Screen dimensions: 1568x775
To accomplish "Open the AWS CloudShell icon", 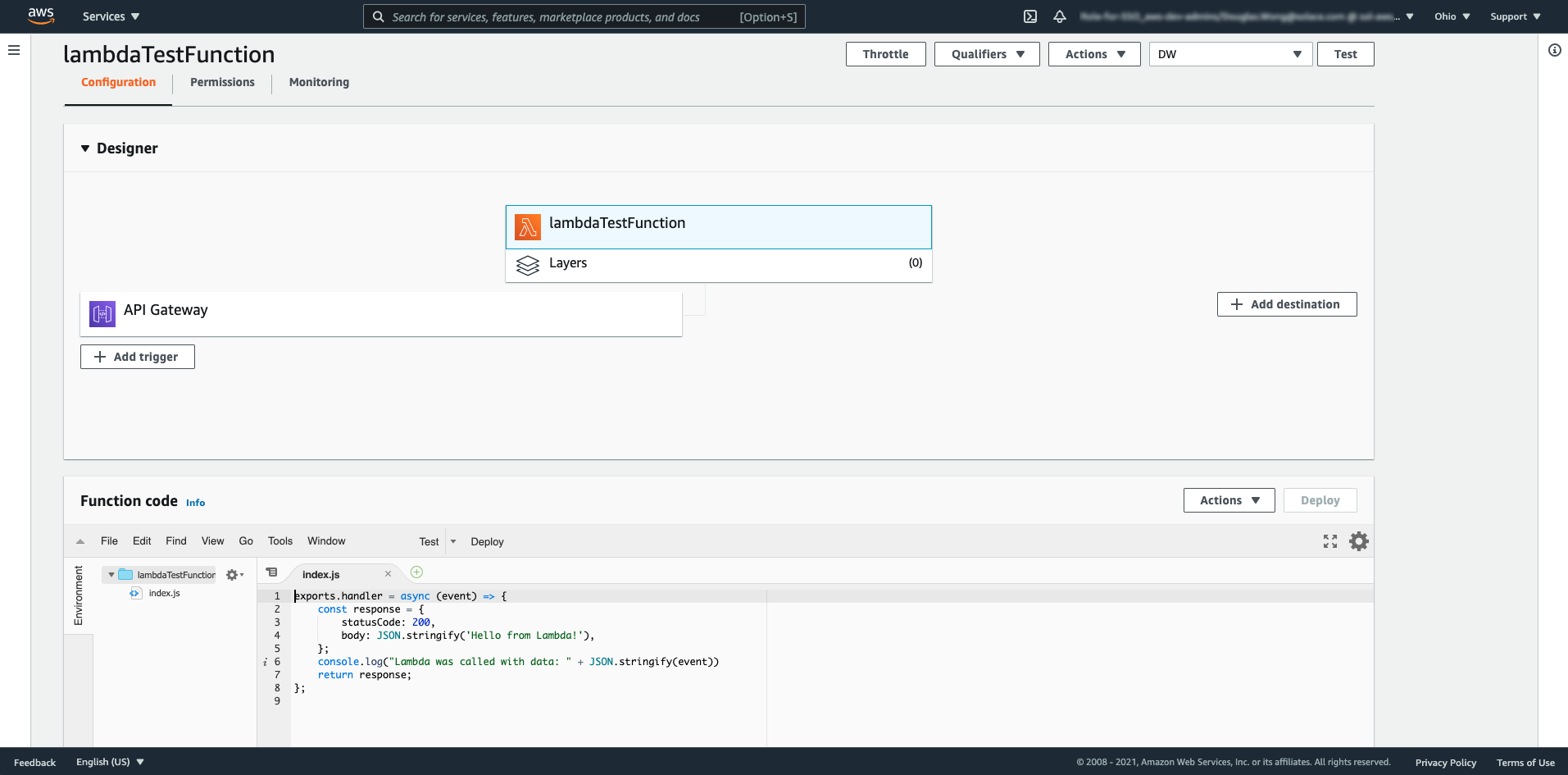I will click(1030, 16).
